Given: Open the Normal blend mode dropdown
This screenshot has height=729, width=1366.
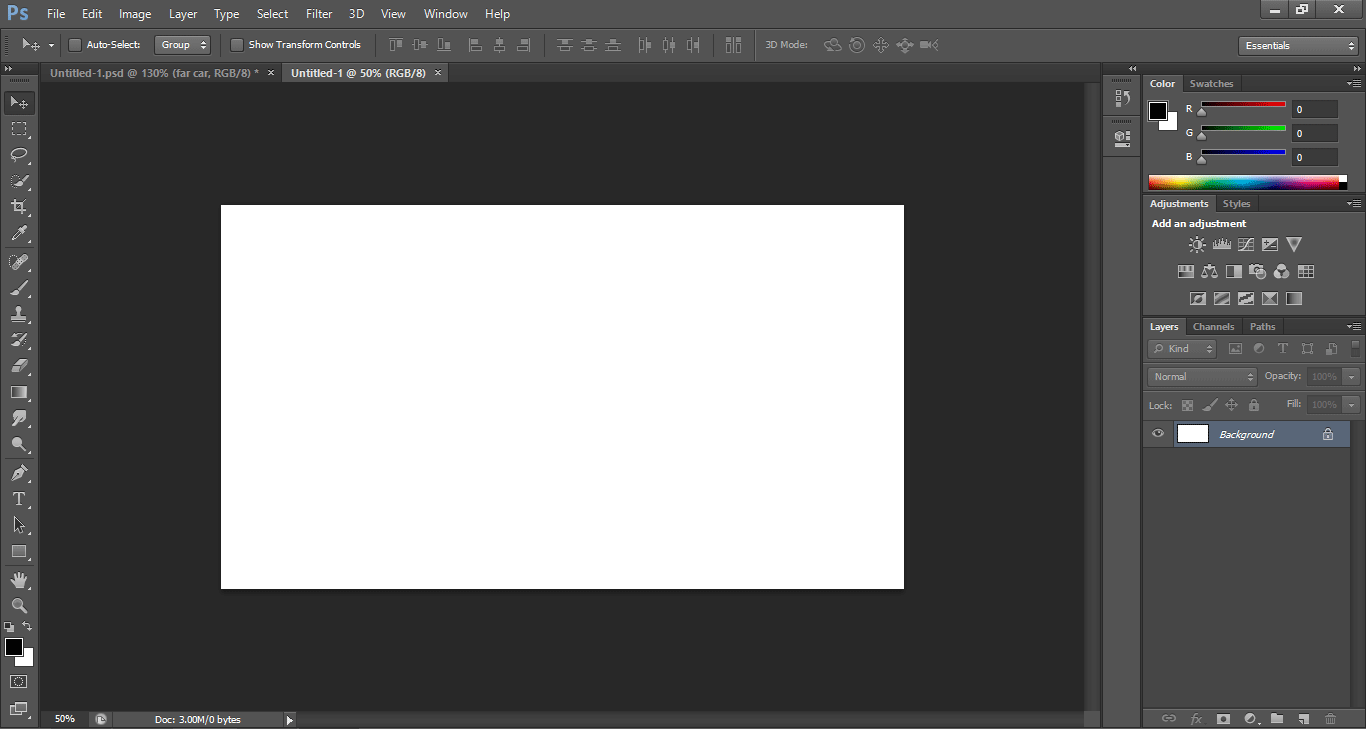Looking at the screenshot, I should point(1202,377).
